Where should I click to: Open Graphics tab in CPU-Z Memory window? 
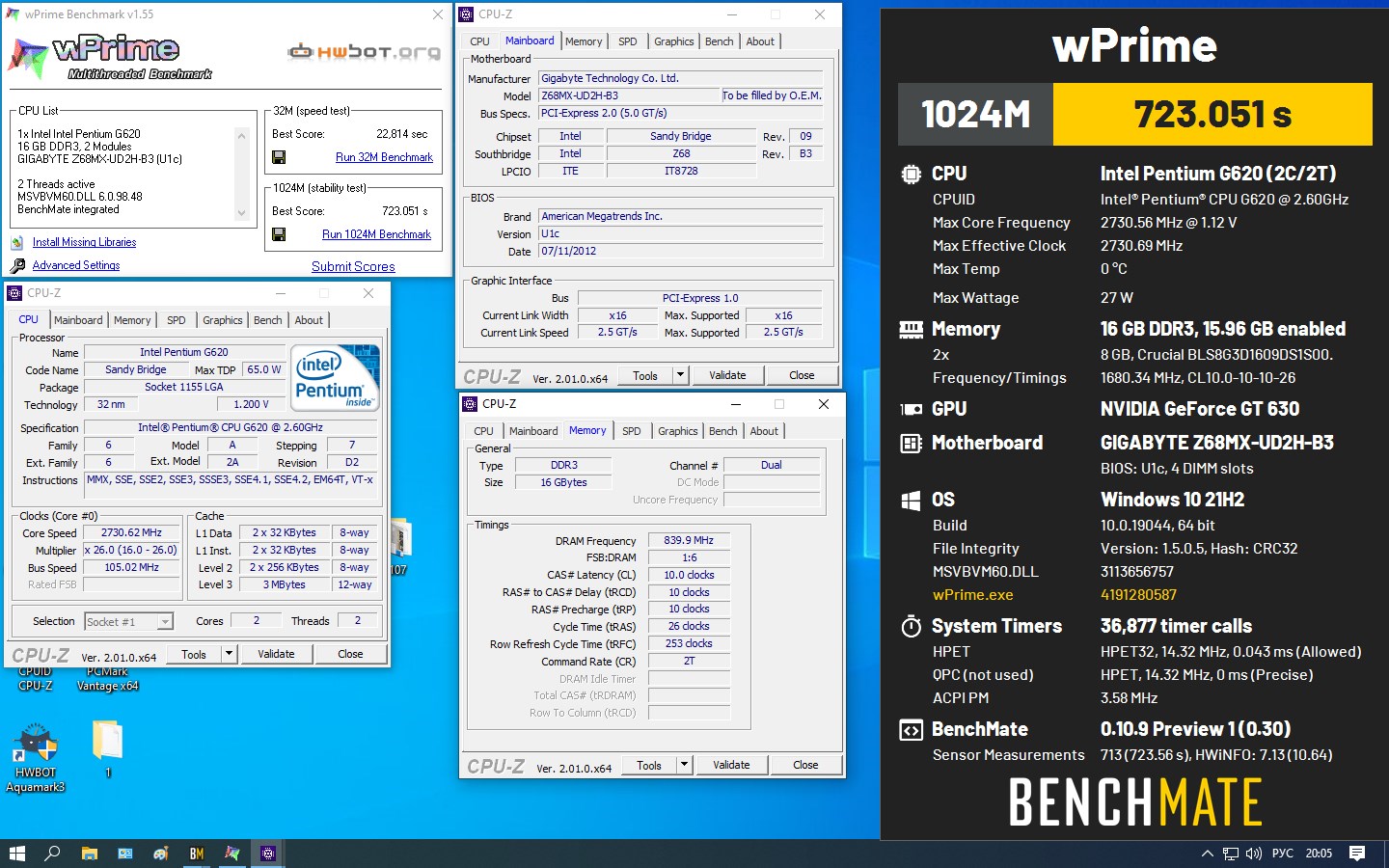678,431
